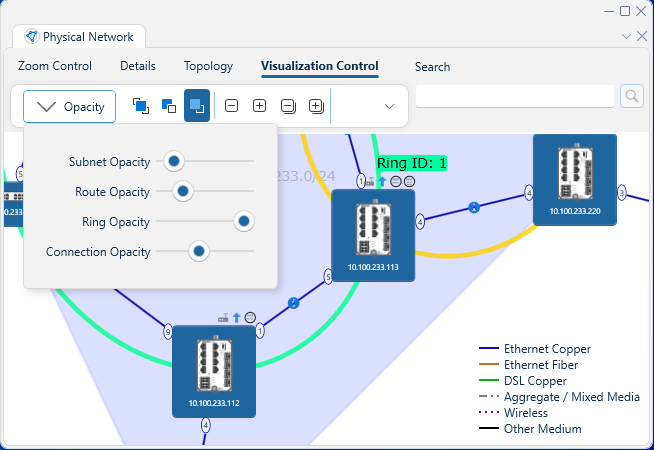Switch to Zoom Control tab
Image resolution: width=654 pixels, height=450 pixels.
(55, 66)
